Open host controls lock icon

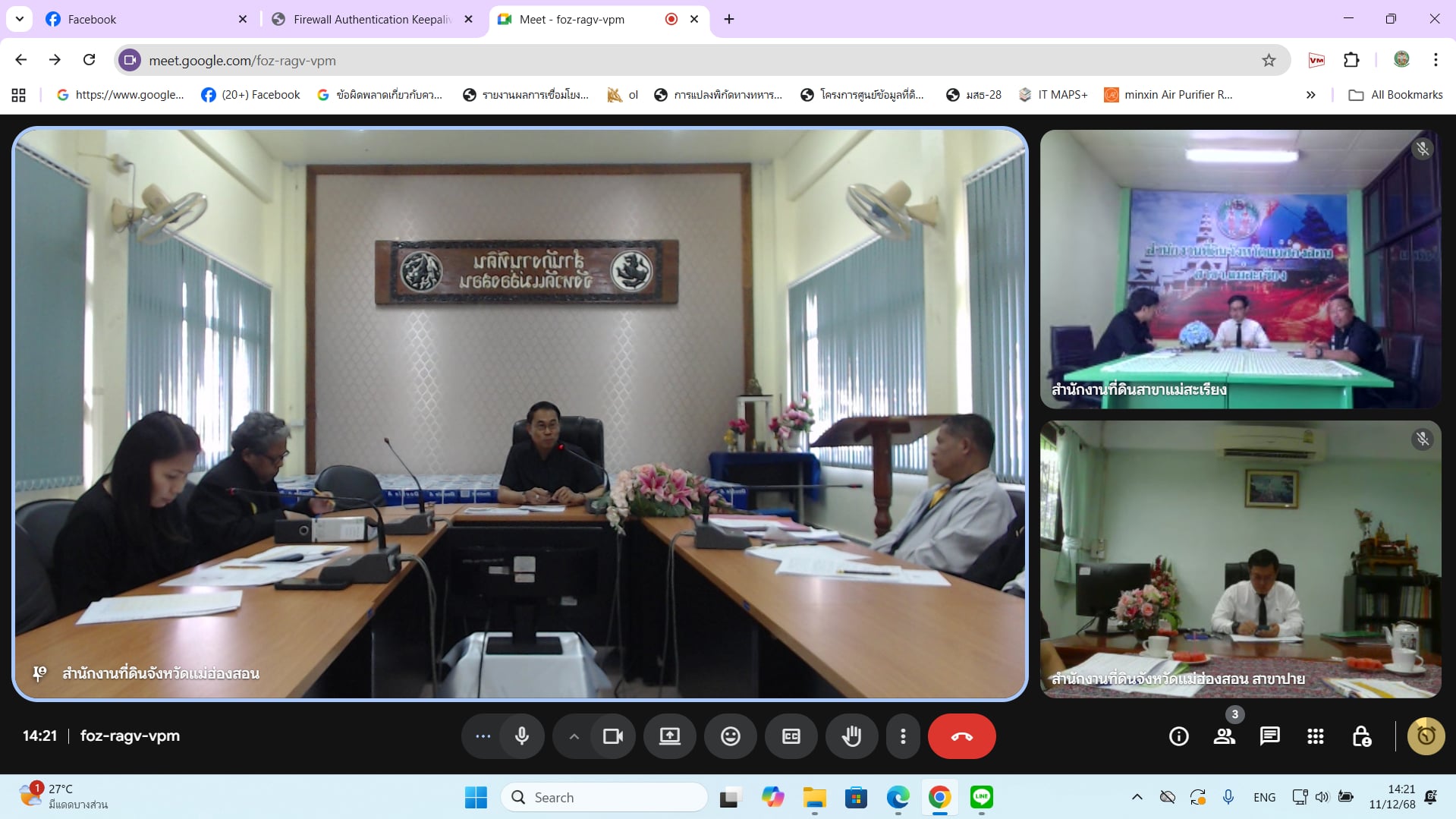(1361, 736)
